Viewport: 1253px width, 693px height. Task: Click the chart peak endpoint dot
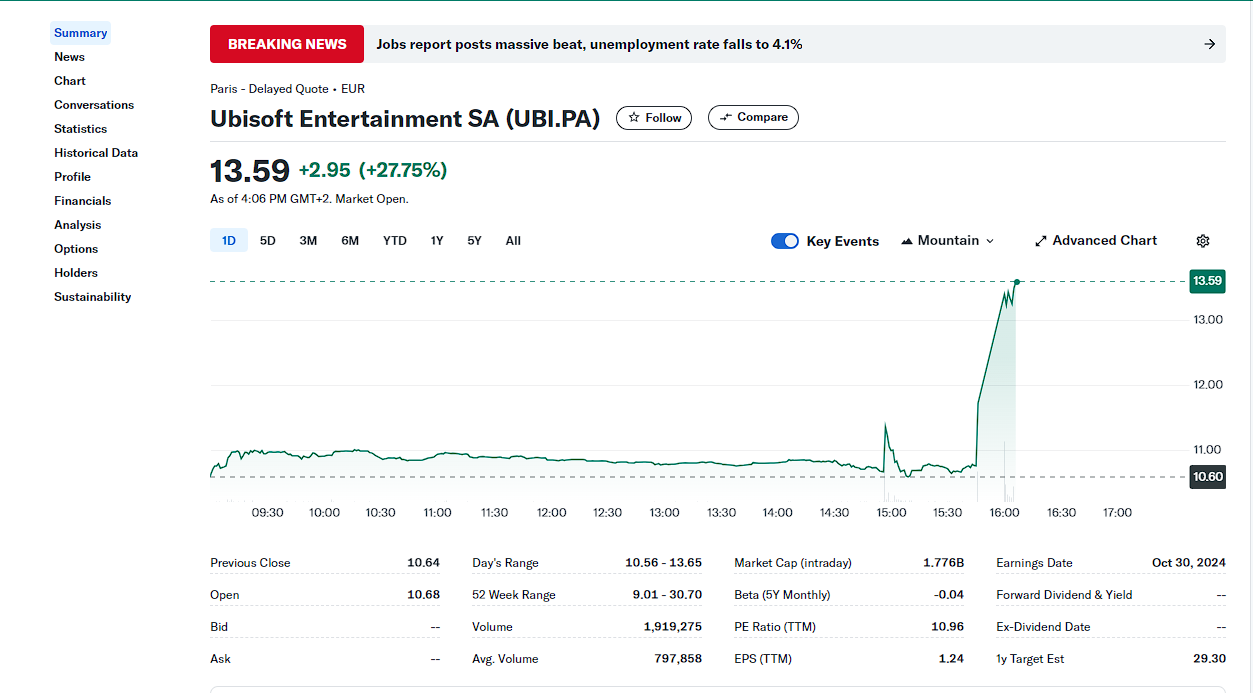coord(1017,282)
